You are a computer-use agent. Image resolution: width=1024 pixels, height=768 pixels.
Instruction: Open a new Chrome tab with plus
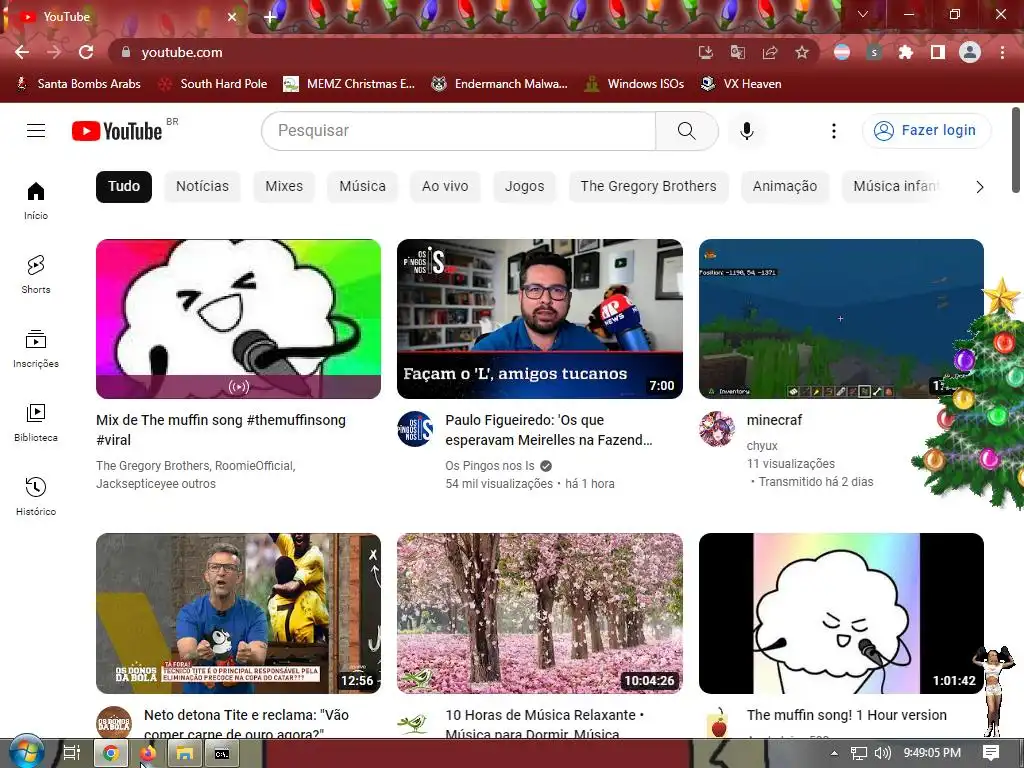point(270,17)
